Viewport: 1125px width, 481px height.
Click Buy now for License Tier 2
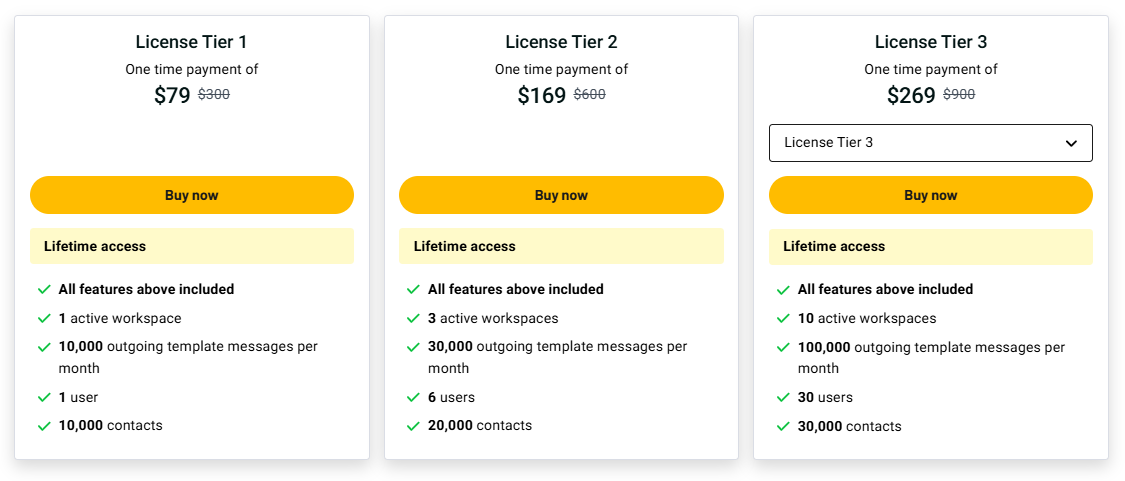coord(561,195)
